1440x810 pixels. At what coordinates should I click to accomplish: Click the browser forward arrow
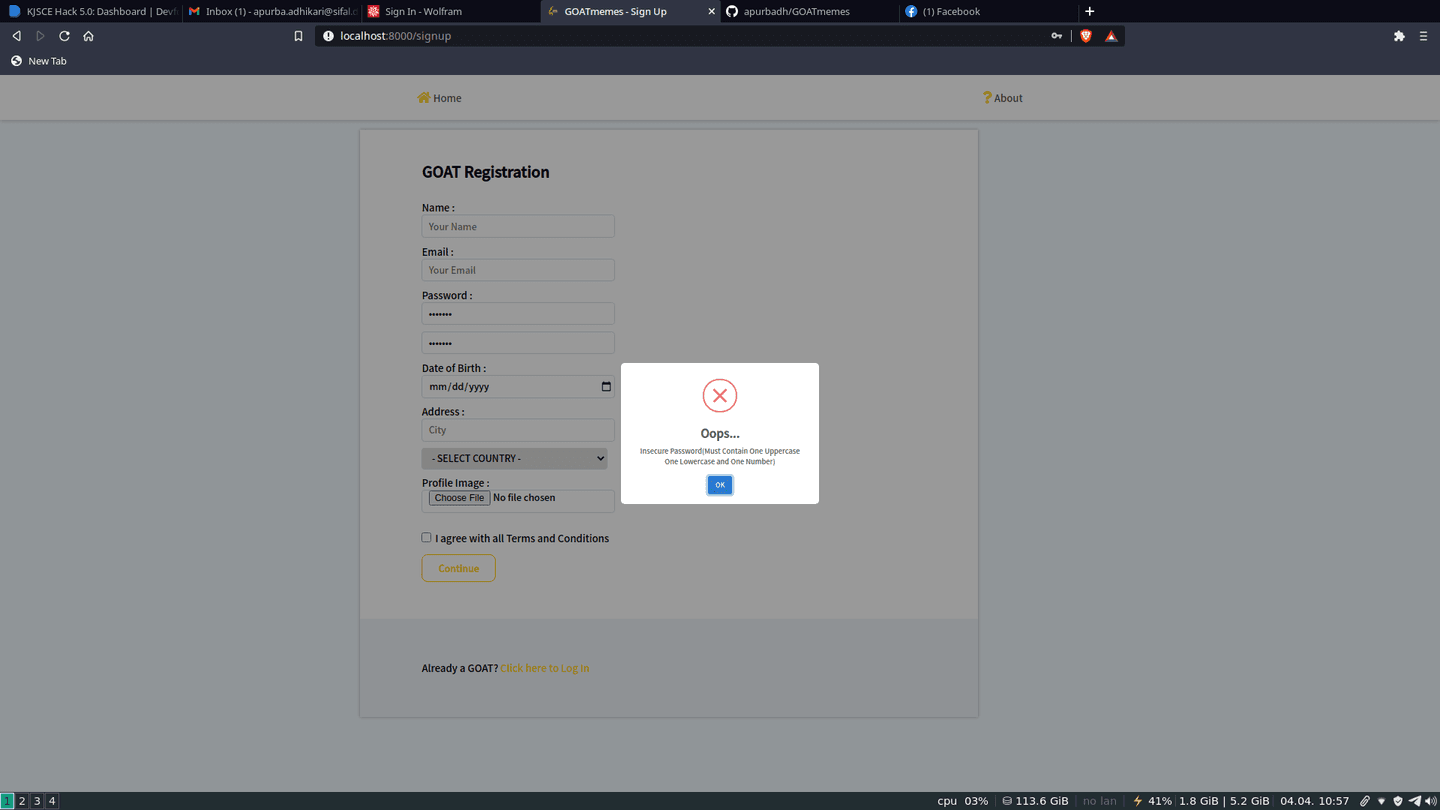click(x=40, y=36)
